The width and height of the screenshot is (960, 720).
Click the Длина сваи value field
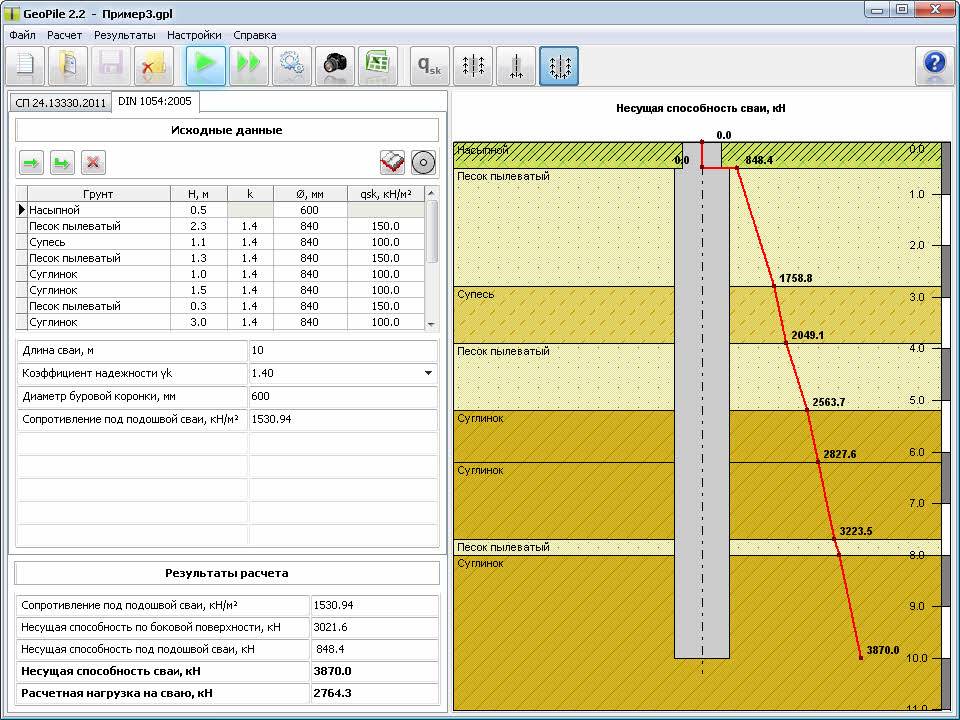click(343, 350)
